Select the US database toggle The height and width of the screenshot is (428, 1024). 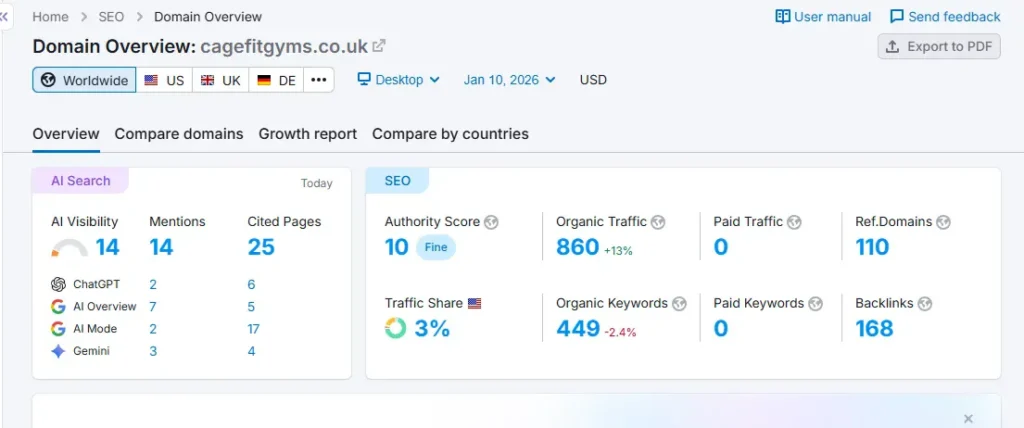165,80
